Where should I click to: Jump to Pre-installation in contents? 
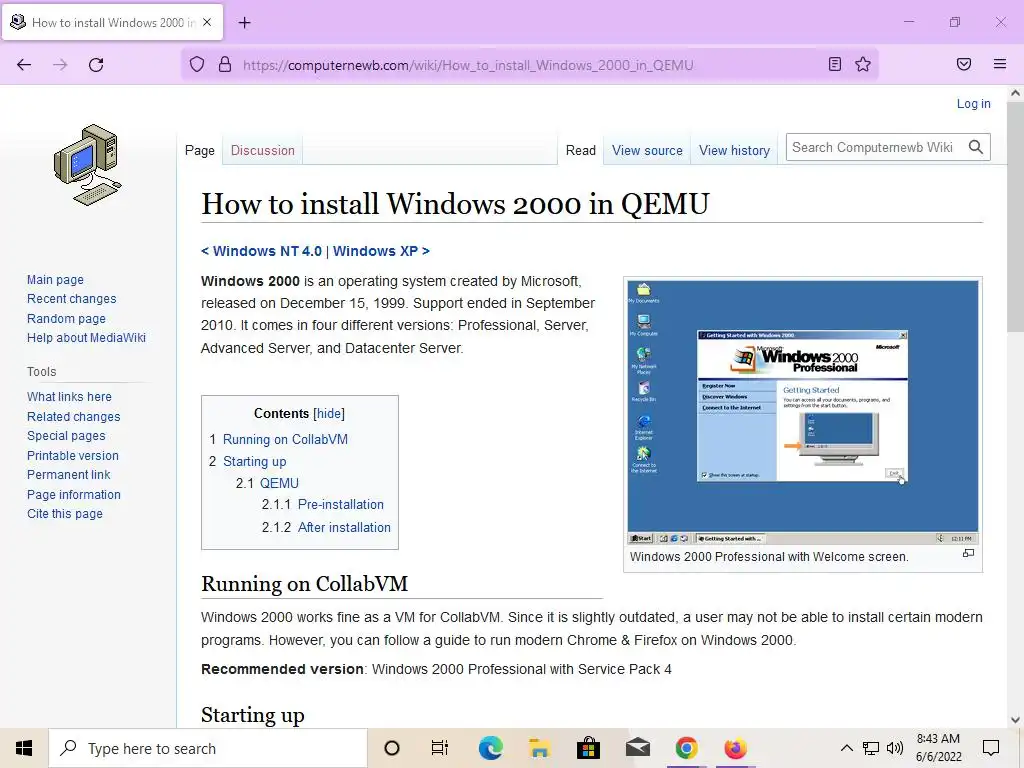click(x=340, y=505)
